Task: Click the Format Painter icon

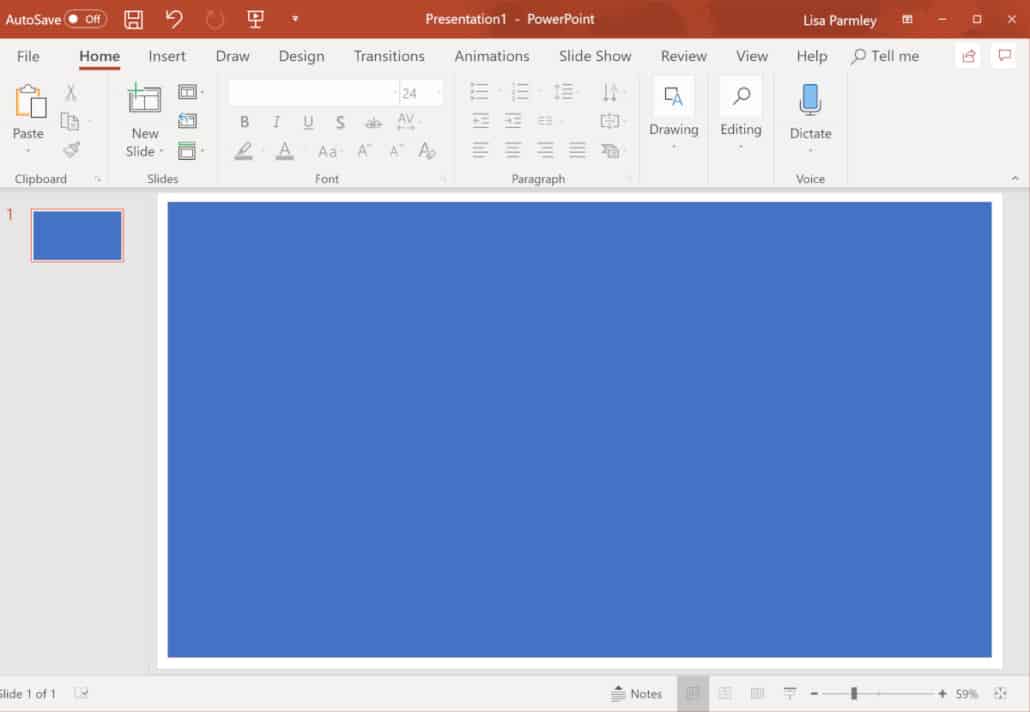Action: (x=71, y=150)
